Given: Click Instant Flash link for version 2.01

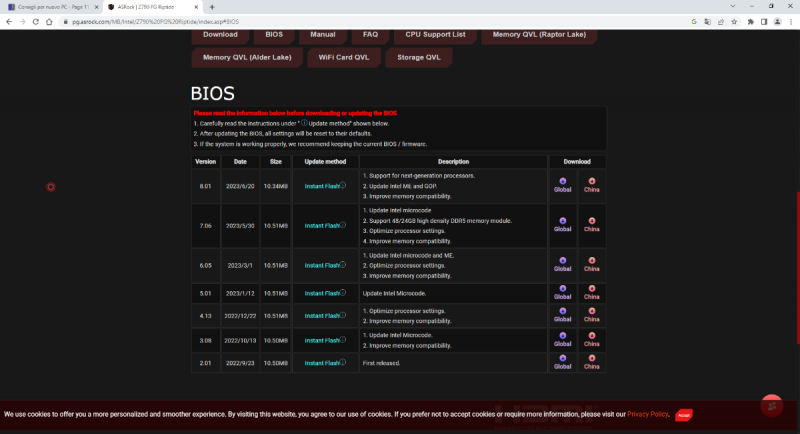Looking at the screenshot, I should click(322, 363).
